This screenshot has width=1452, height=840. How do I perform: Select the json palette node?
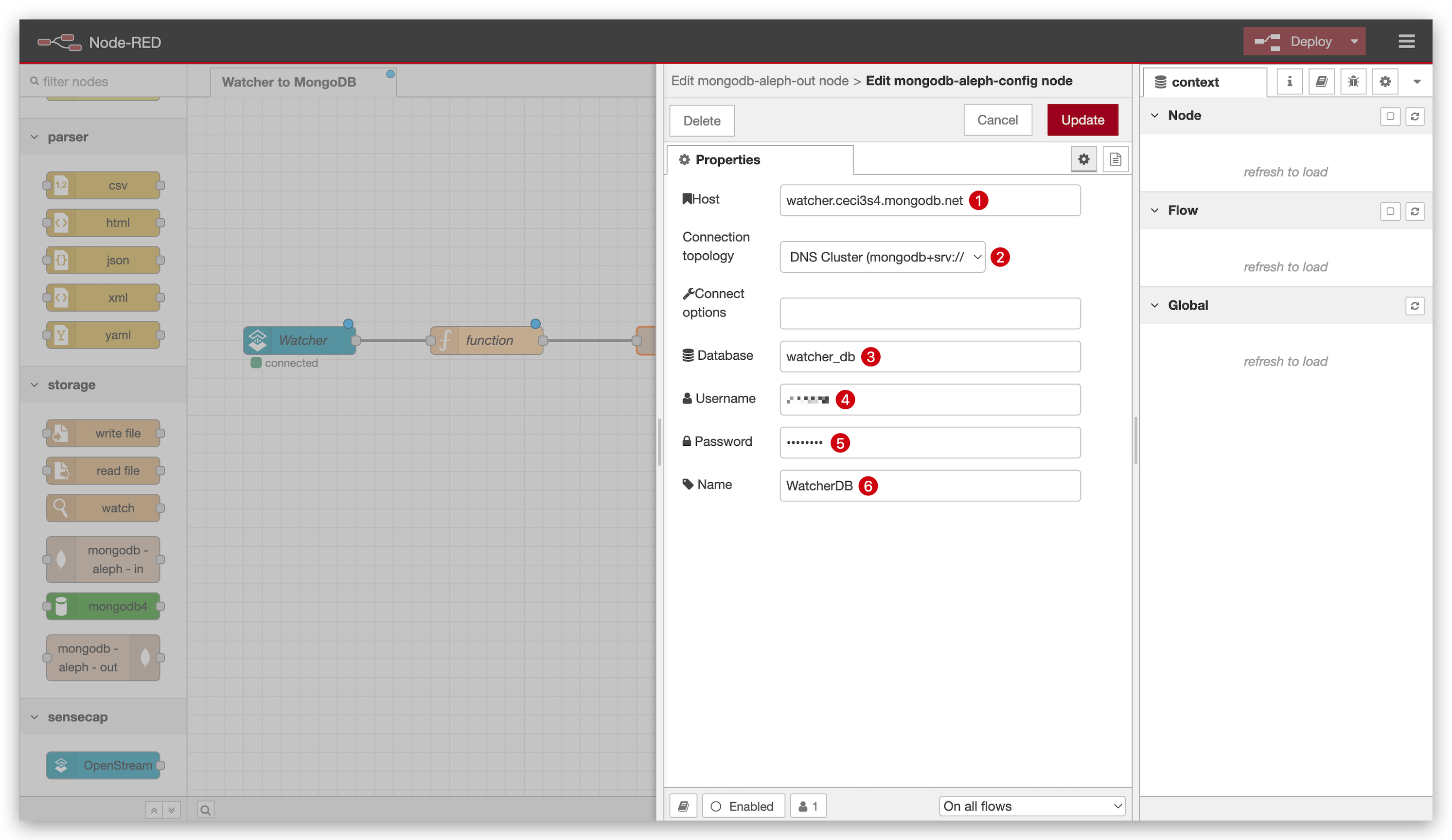point(103,260)
